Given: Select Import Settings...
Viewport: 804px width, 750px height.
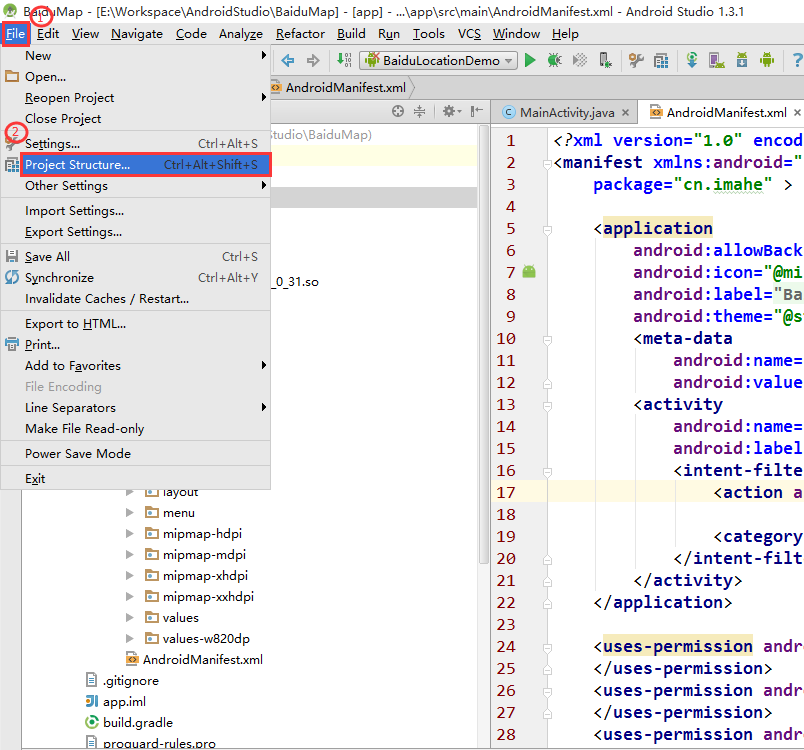Looking at the screenshot, I should coord(135,211).
